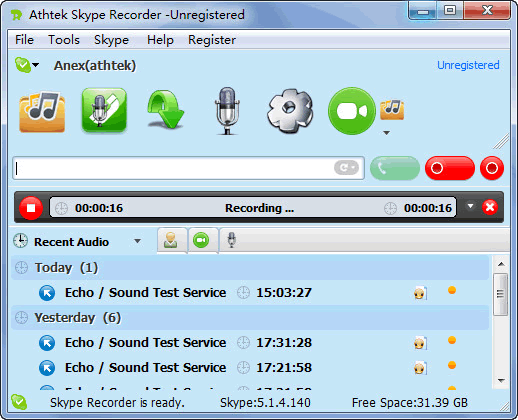Viewport: 518px width, 420px height.
Task: Open the Tools menu
Action: tap(64, 40)
